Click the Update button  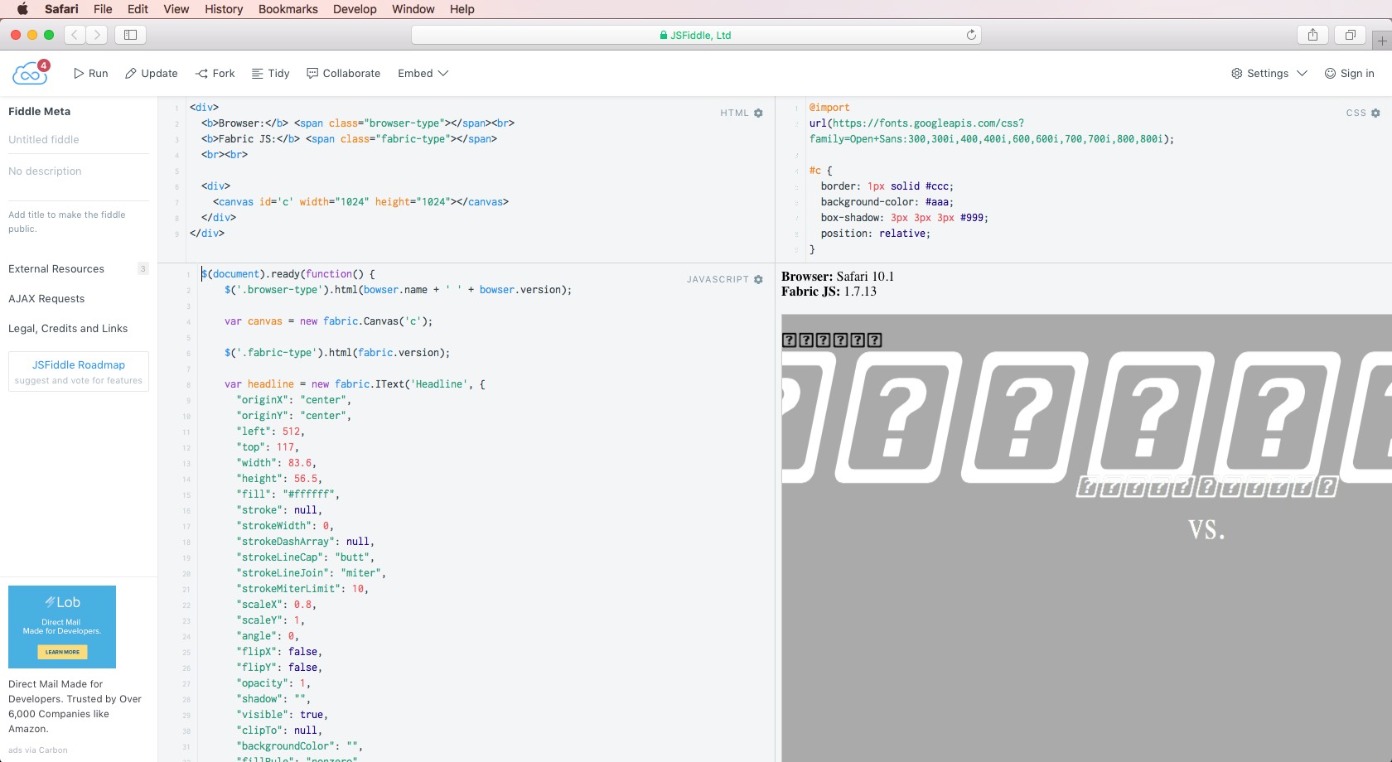151,73
